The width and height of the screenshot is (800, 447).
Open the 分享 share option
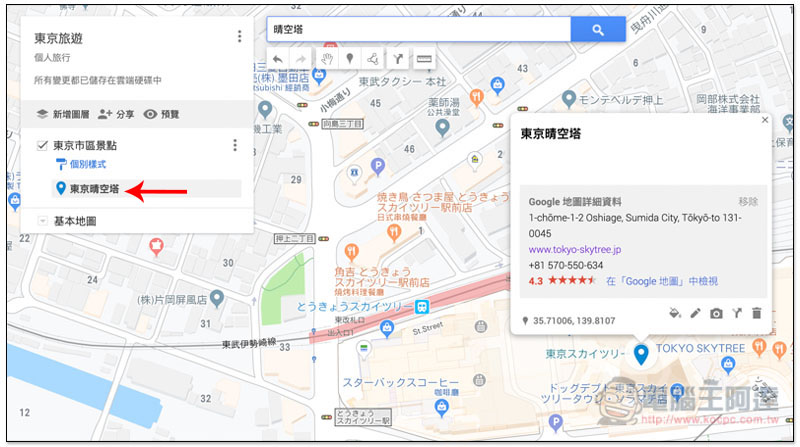point(116,114)
